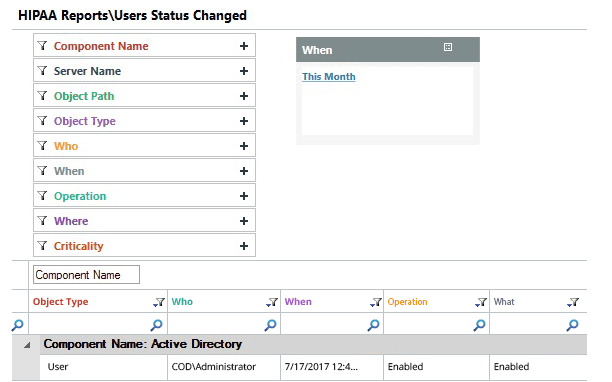Click the When column header filter funnel

pos(375,302)
